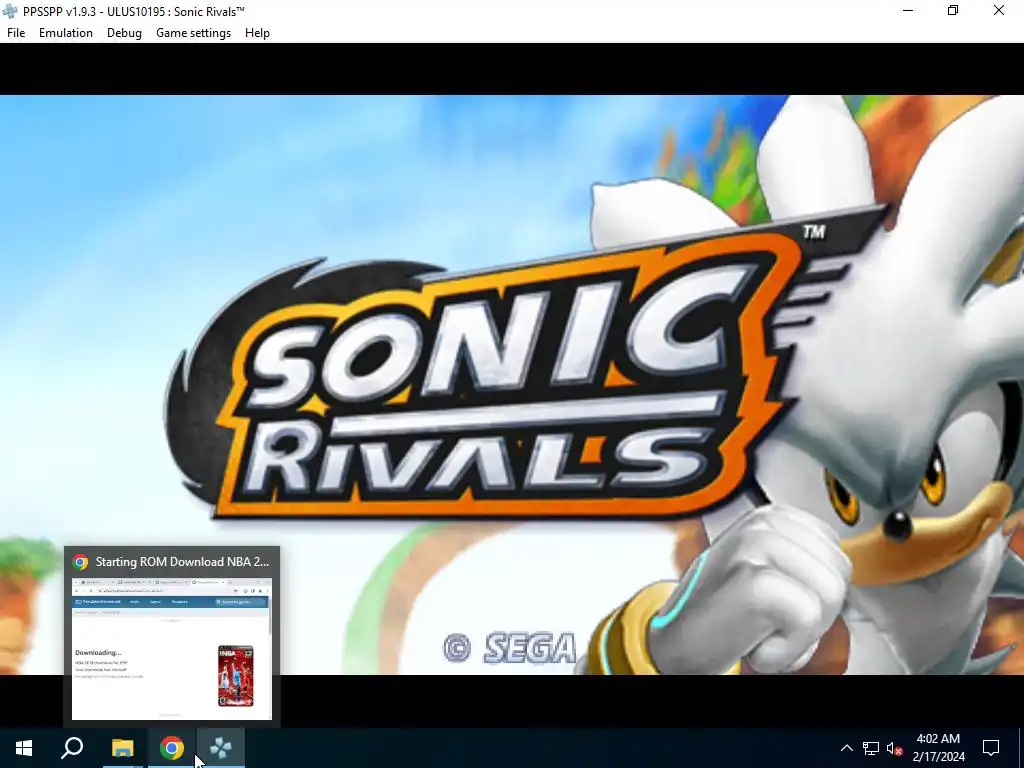The width and height of the screenshot is (1024, 768).
Task: Close the PPSSPP window
Action: [x=999, y=10]
